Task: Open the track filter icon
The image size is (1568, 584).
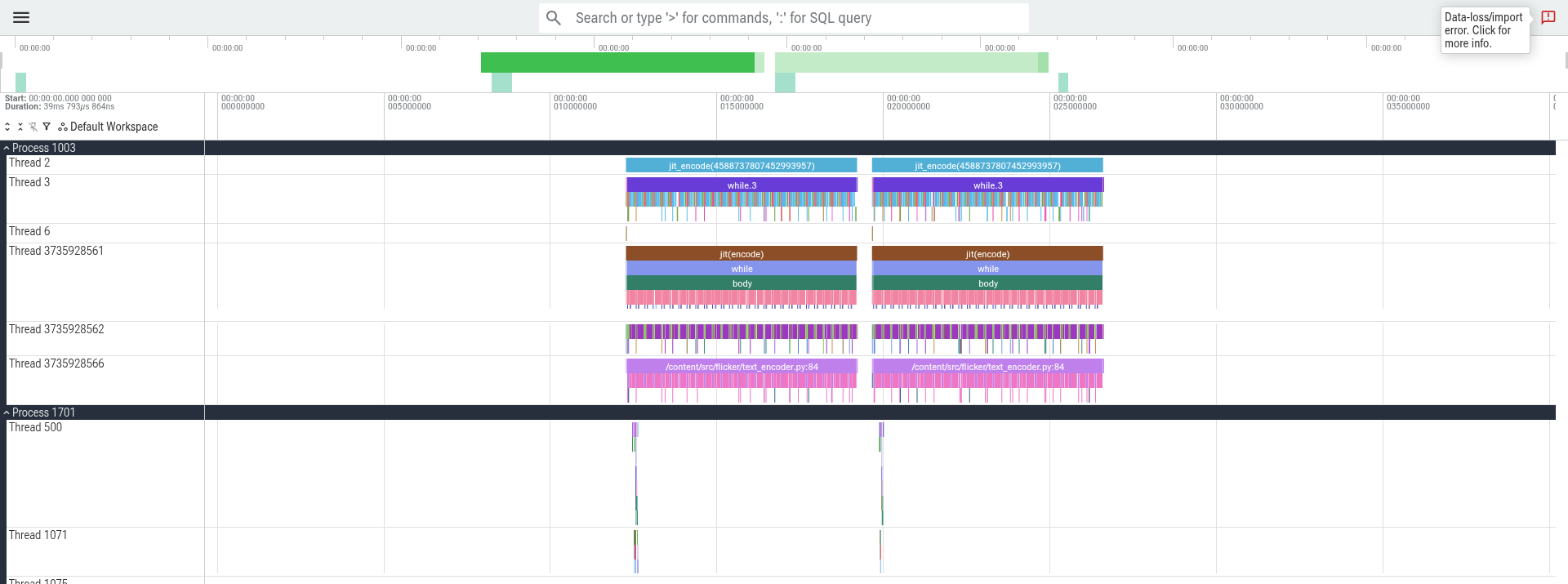Action: point(47,127)
